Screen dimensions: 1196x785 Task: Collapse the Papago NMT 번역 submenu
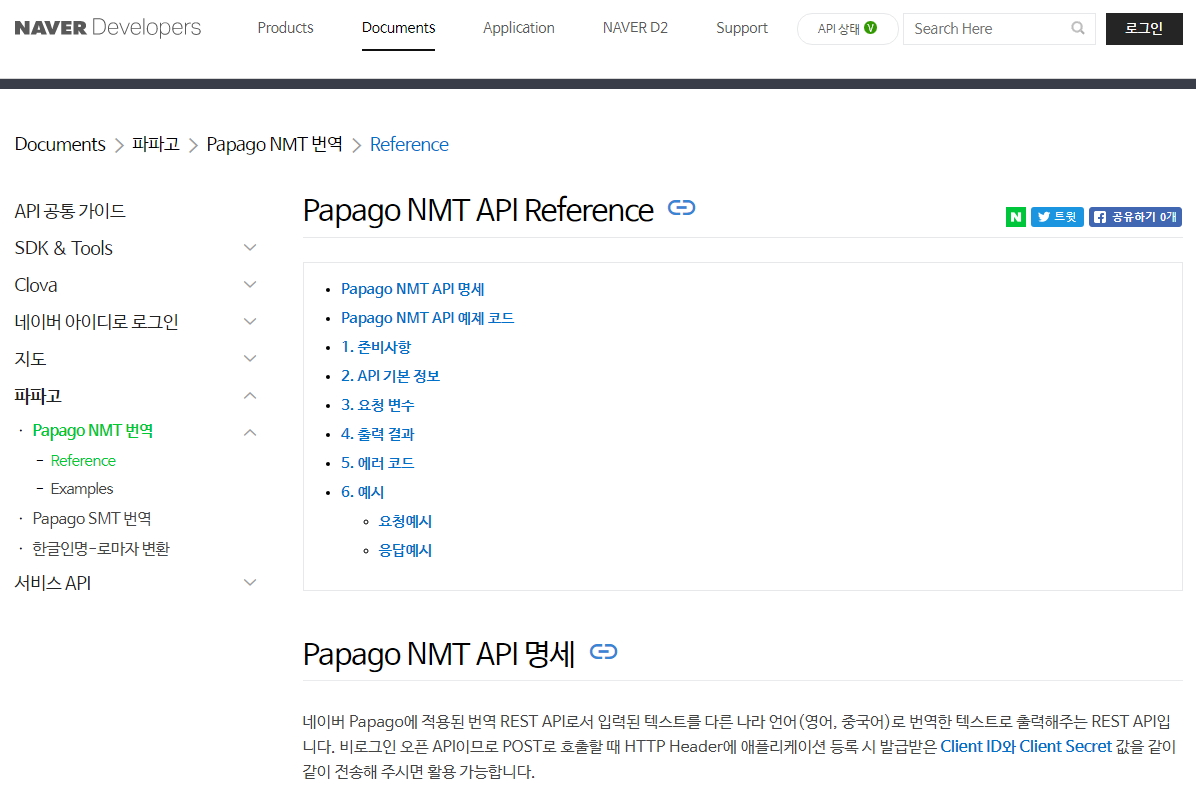tap(249, 433)
